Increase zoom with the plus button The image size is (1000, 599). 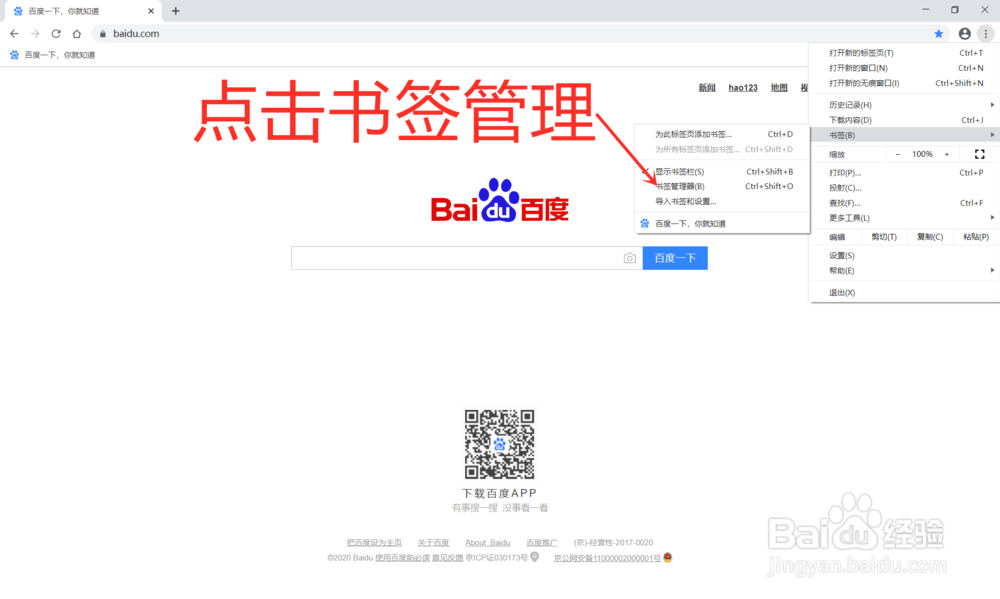[x=946, y=154]
